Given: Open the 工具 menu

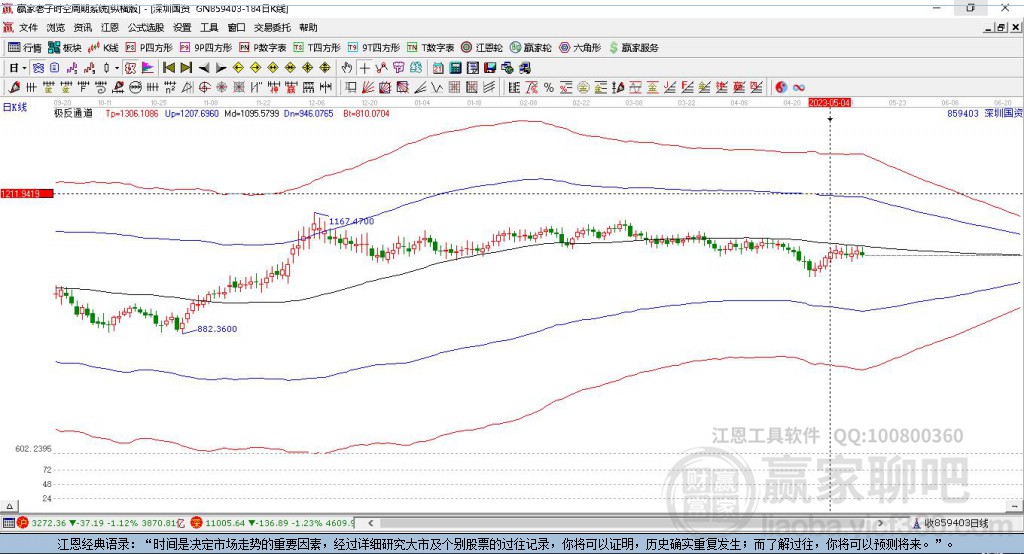Looking at the screenshot, I should 209,27.
